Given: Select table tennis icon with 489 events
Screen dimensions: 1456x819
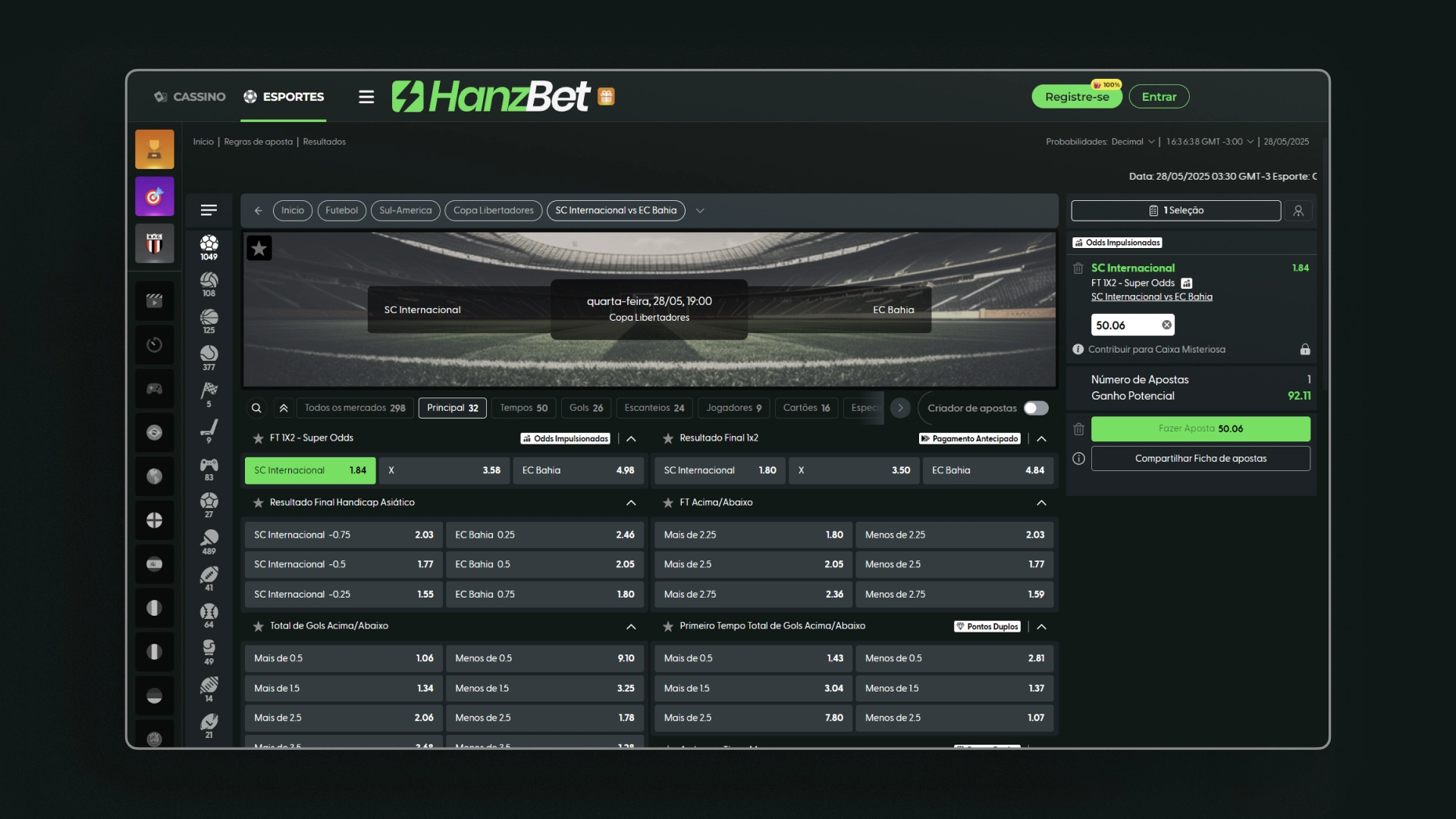Looking at the screenshot, I should 209,542.
